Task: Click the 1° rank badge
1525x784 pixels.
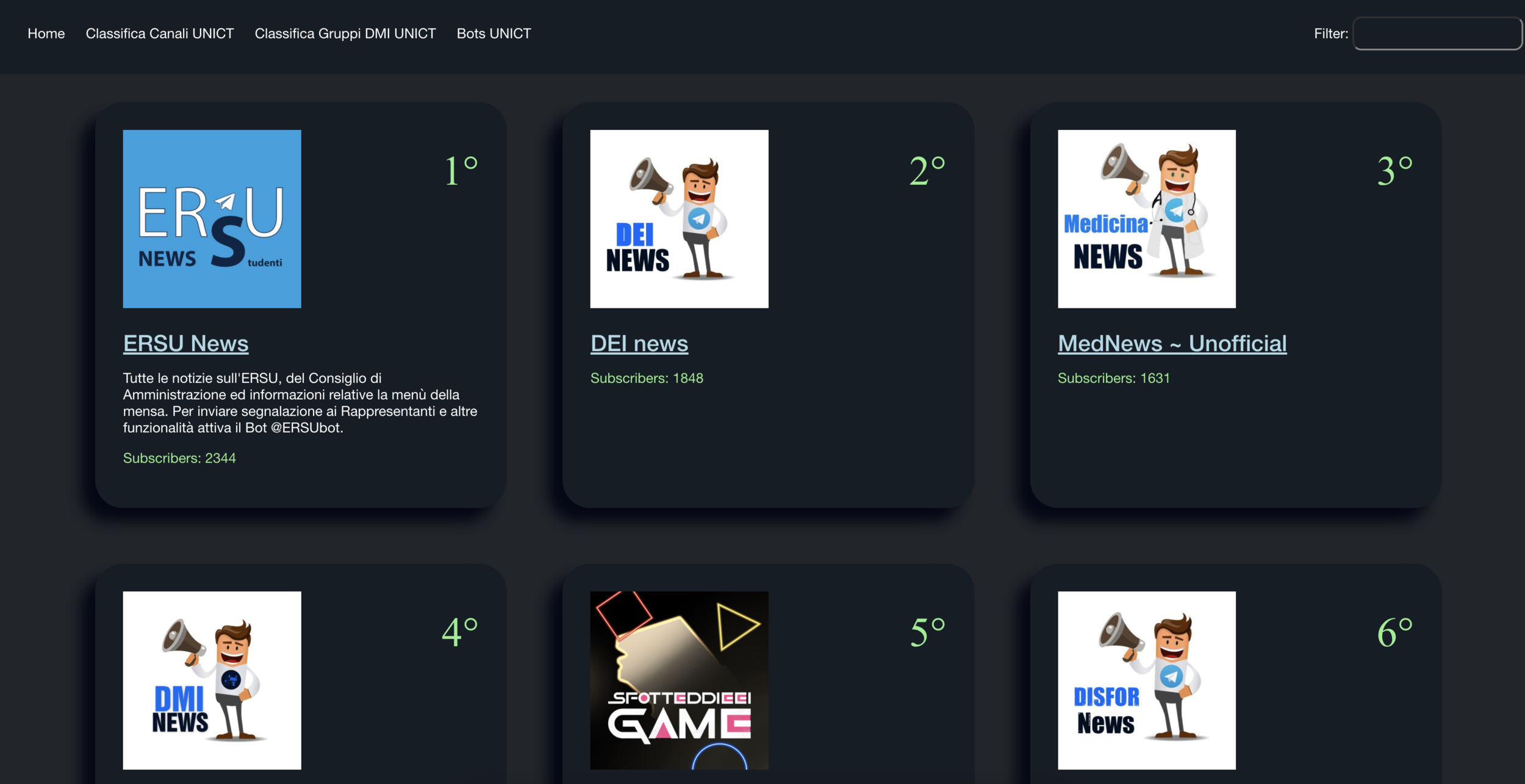Action: click(461, 170)
